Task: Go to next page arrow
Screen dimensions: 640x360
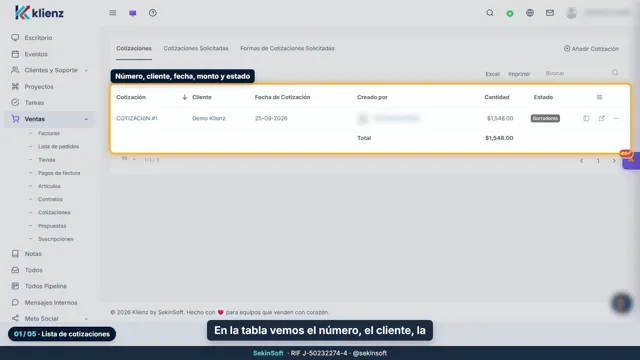Action: pyautogui.click(x=614, y=161)
